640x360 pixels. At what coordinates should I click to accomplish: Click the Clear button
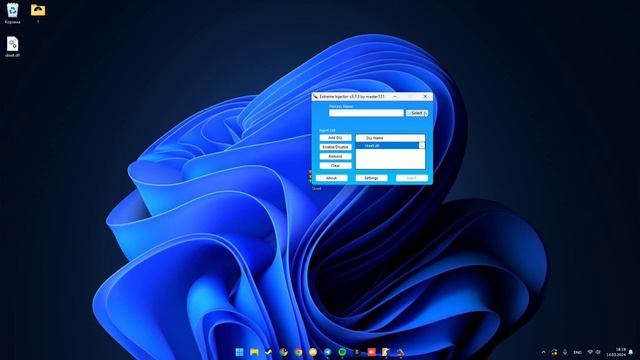pos(335,166)
